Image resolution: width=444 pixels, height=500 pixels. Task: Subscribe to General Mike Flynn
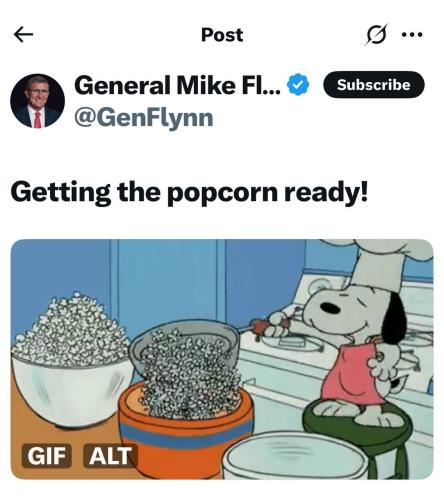(374, 85)
